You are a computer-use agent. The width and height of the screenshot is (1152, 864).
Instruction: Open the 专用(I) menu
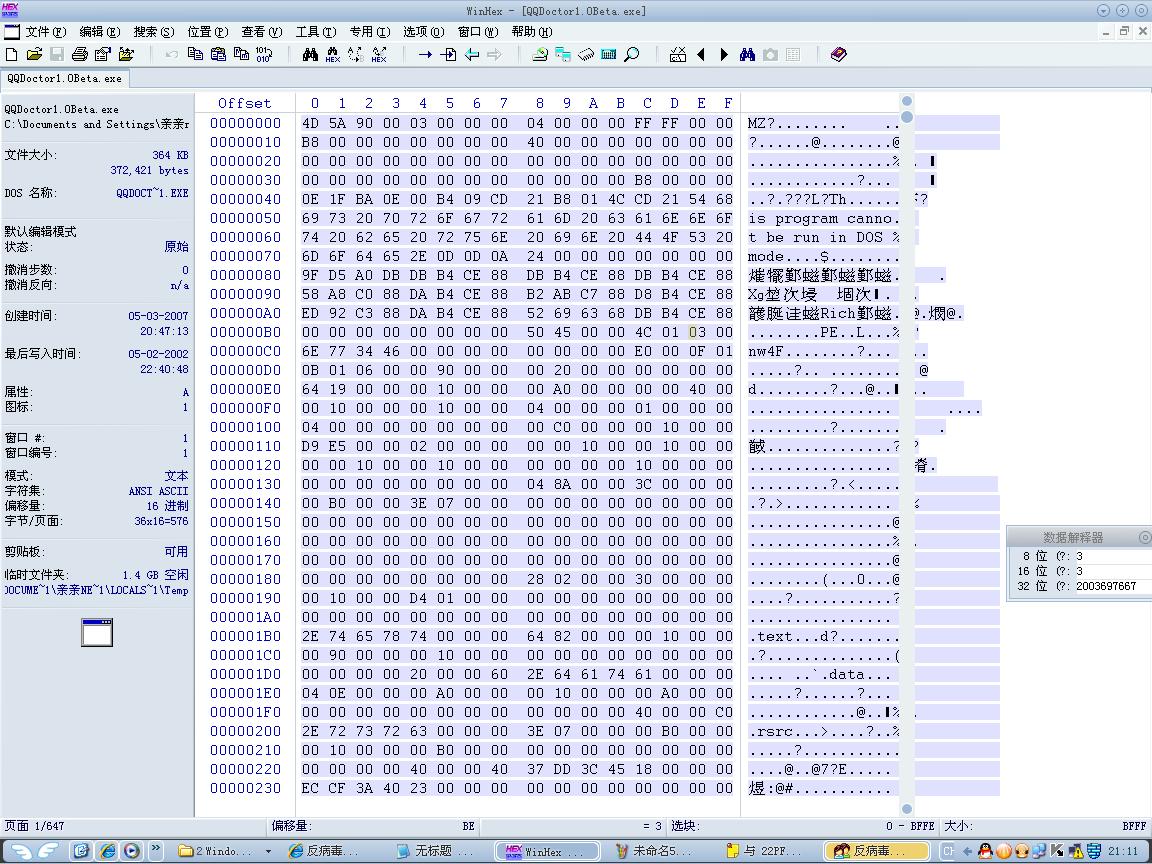coord(370,32)
